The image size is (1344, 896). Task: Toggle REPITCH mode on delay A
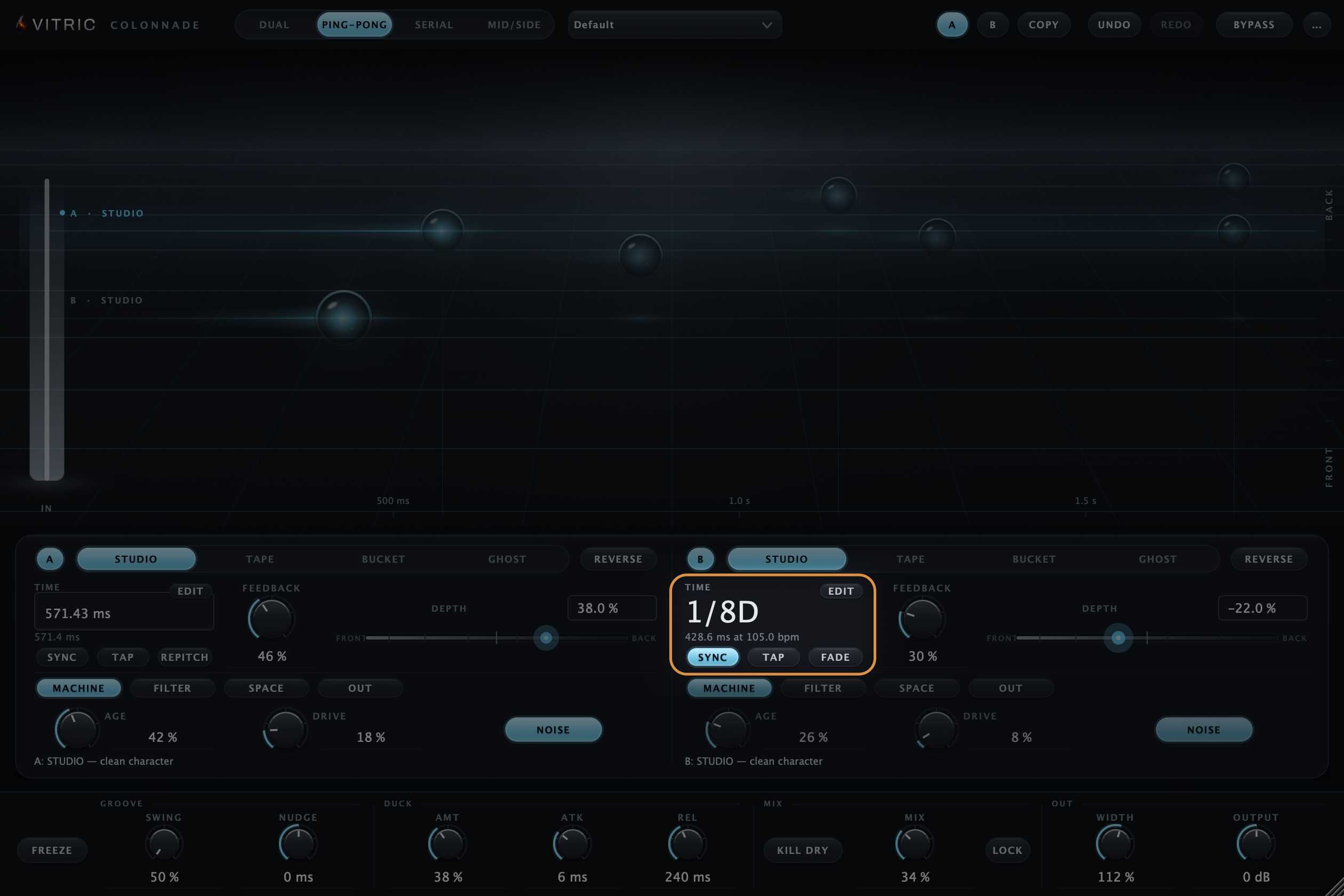[x=184, y=657]
